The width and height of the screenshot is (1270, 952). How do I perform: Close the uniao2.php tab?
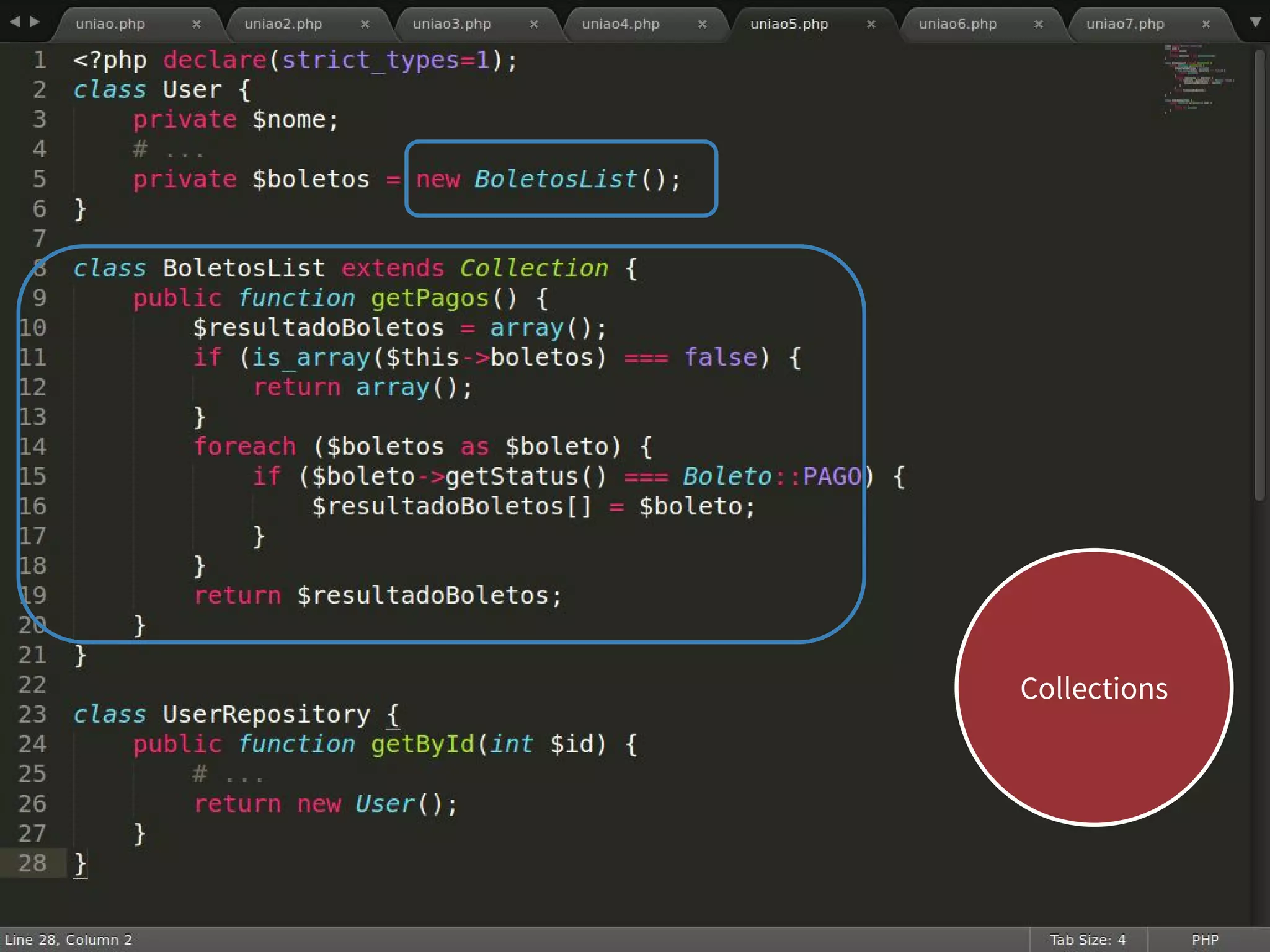click(365, 24)
